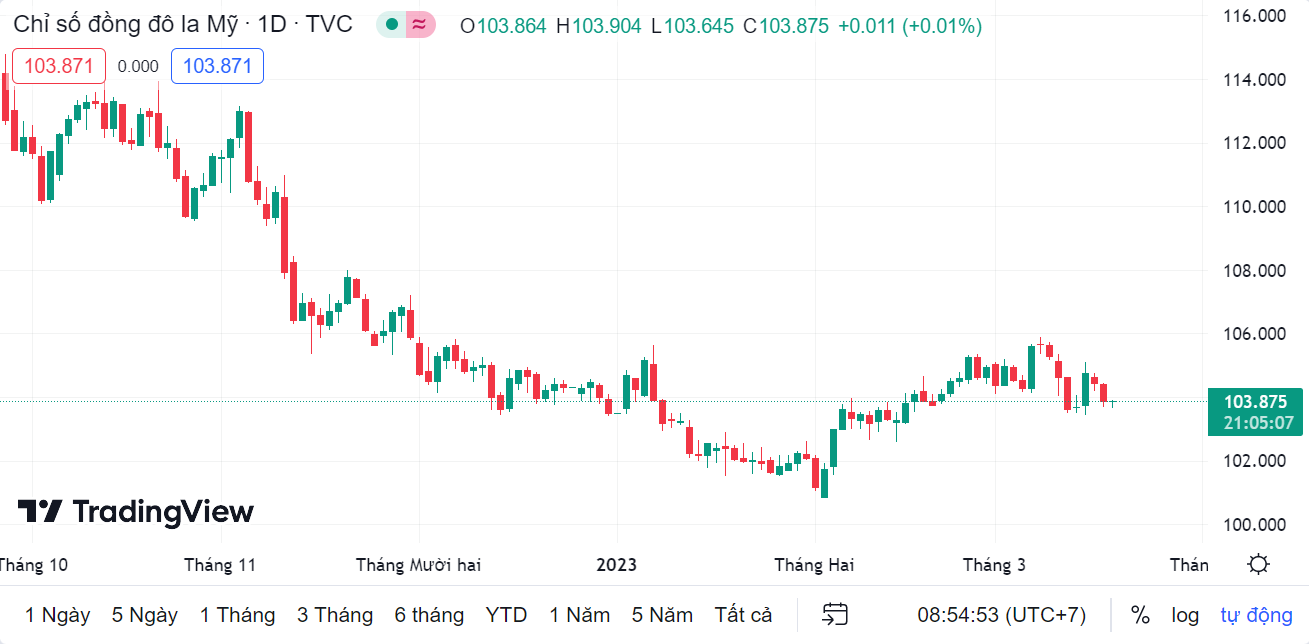
Task: Toggle log scale mode
Action: [x=1186, y=614]
